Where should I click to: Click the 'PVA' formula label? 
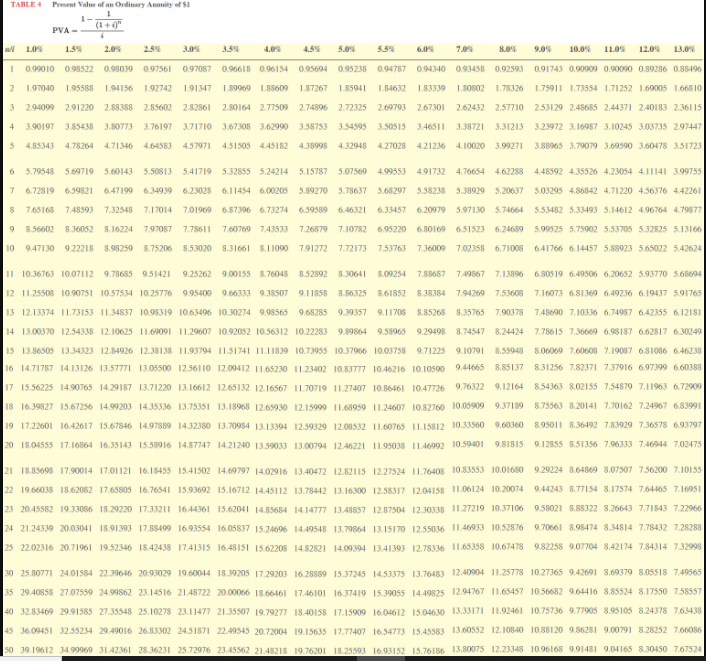61,30
